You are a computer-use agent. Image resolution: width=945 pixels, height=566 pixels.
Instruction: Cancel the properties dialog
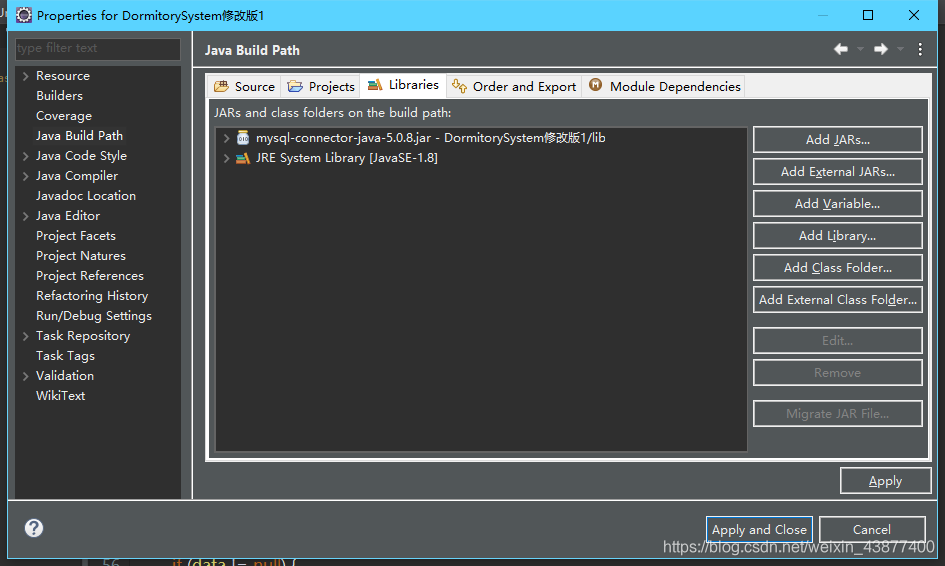pyautogui.click(x=871, y=530)
